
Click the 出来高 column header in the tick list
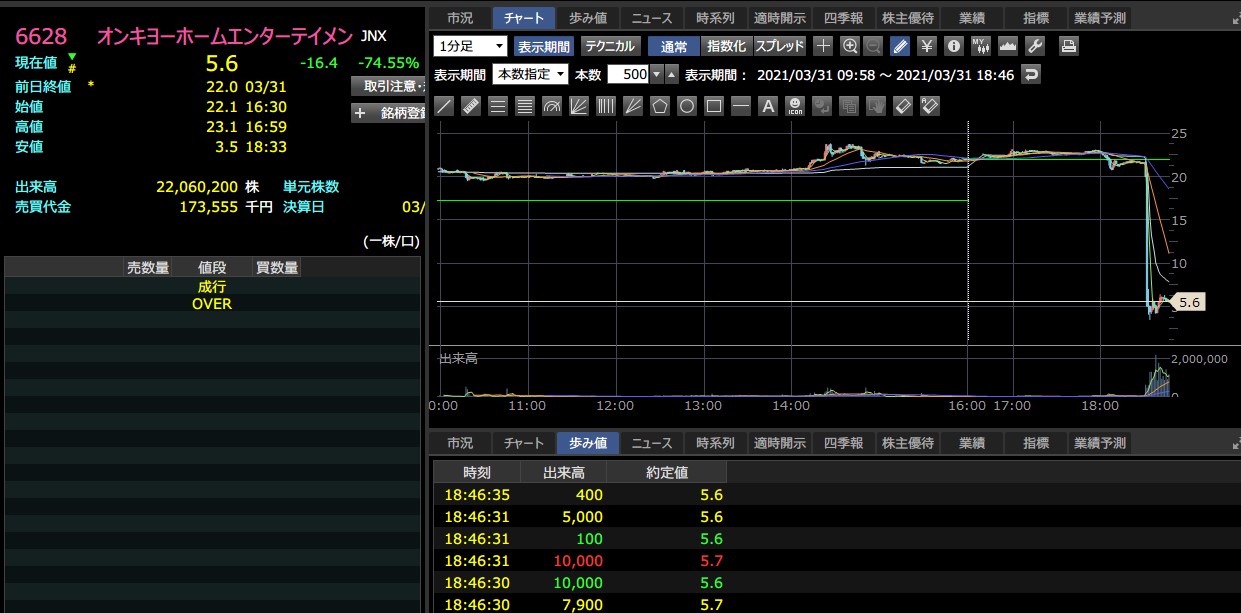563,473
